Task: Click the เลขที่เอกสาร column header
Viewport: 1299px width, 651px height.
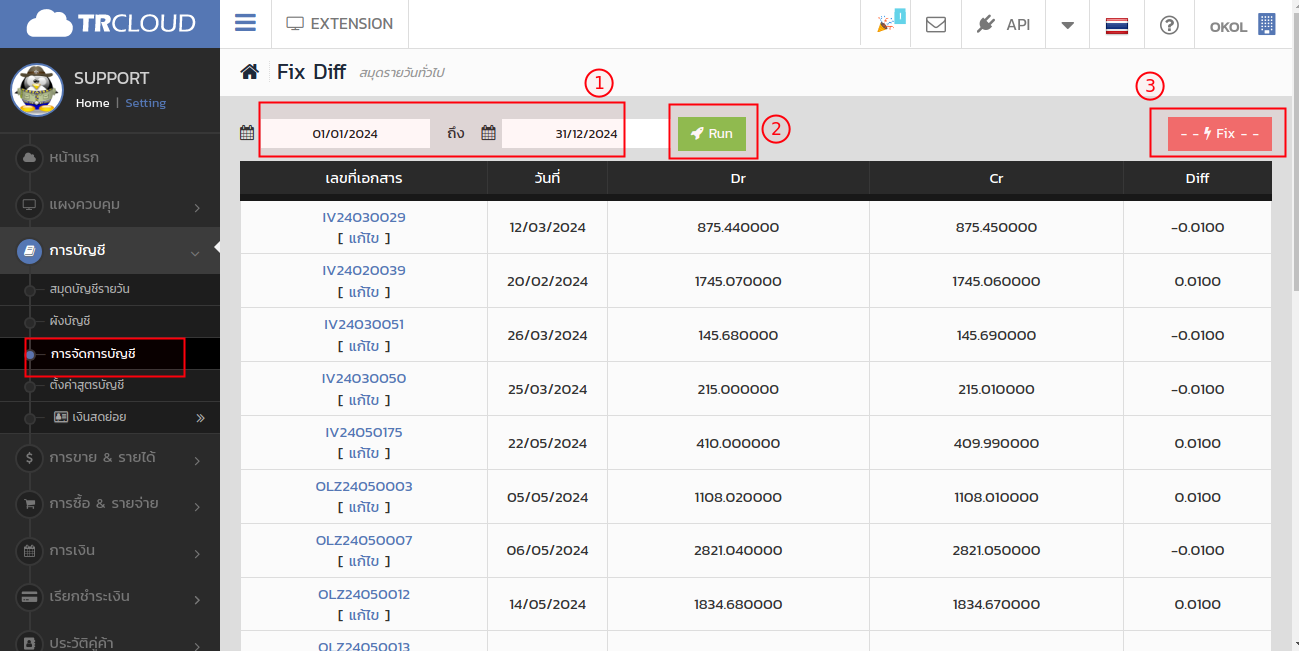Action: pyautogui.click(x=364, y=178)
